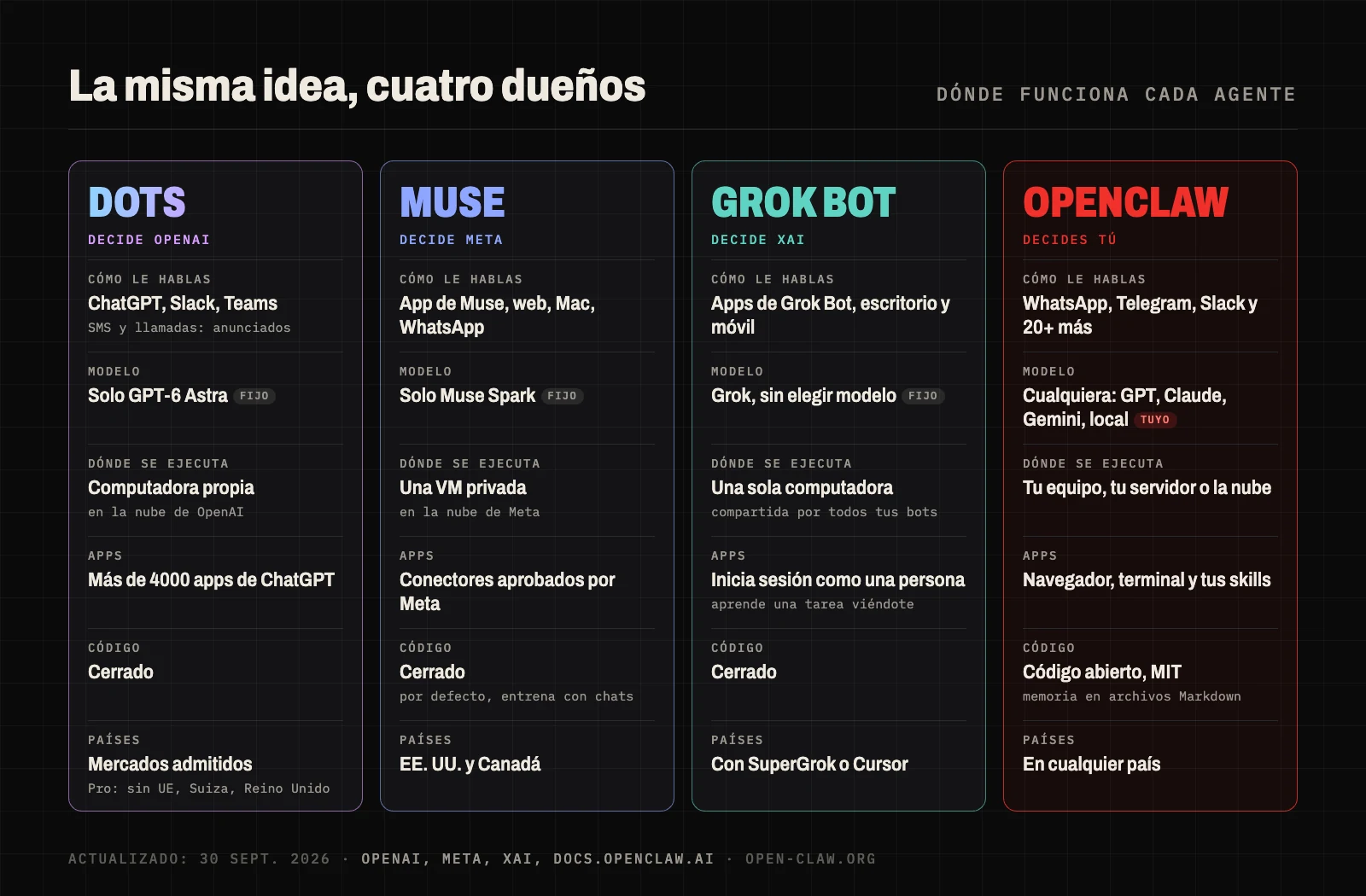Click "App de Muse, web, Mac, WhatsApp"
Image resolution: width=1366 pixels, height=896 pixels.
coord(497,315)
